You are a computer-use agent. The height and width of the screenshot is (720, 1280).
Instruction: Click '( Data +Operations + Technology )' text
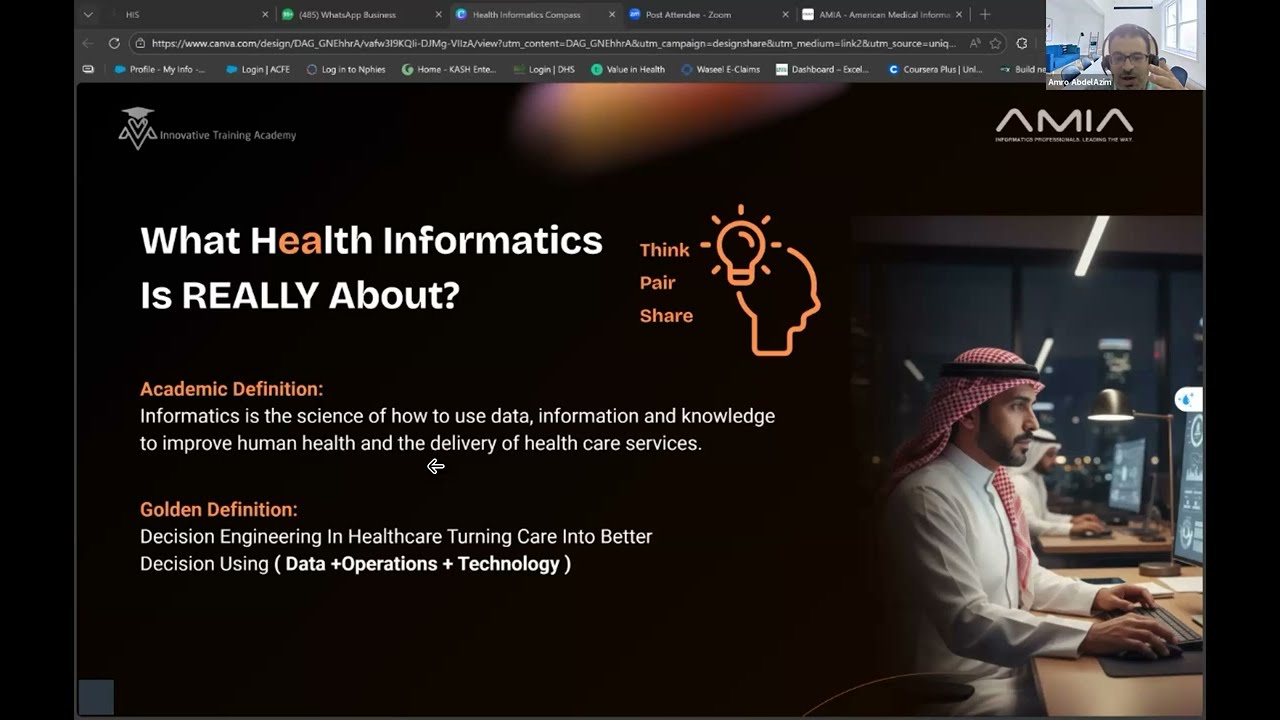(422, 564)
